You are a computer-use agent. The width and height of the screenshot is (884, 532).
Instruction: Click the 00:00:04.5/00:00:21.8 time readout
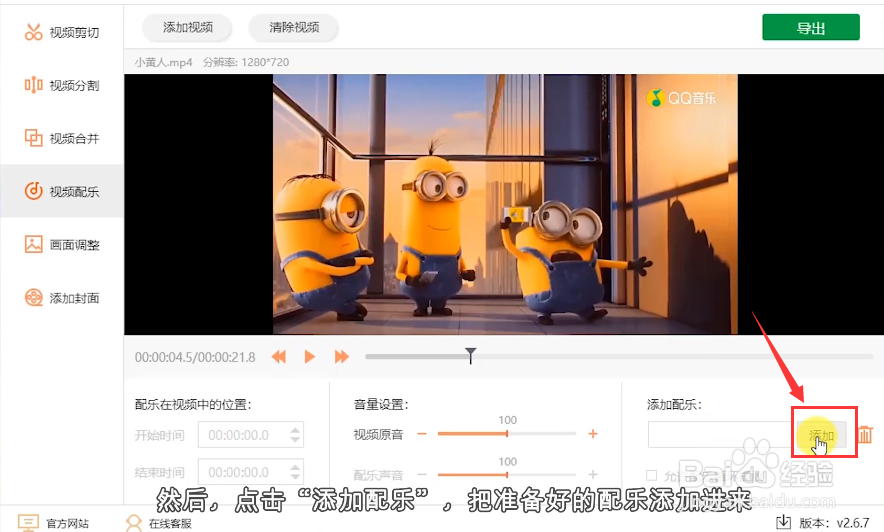click(195, 357)
